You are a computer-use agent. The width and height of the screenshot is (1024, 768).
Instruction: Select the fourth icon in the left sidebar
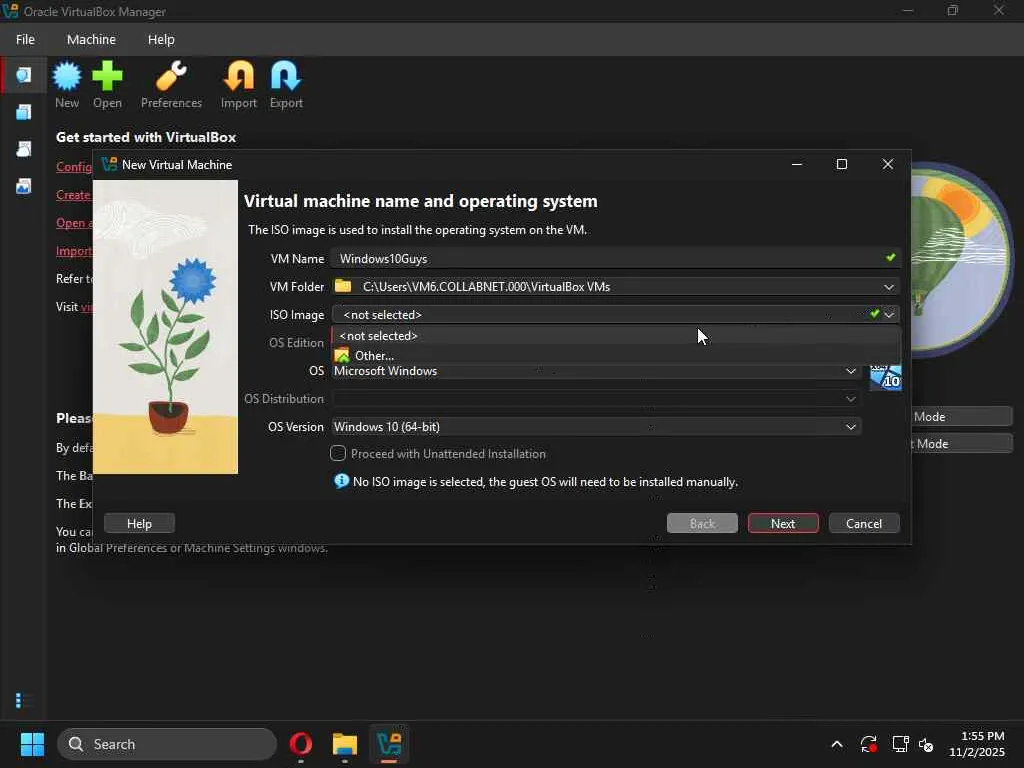(24, 187)
